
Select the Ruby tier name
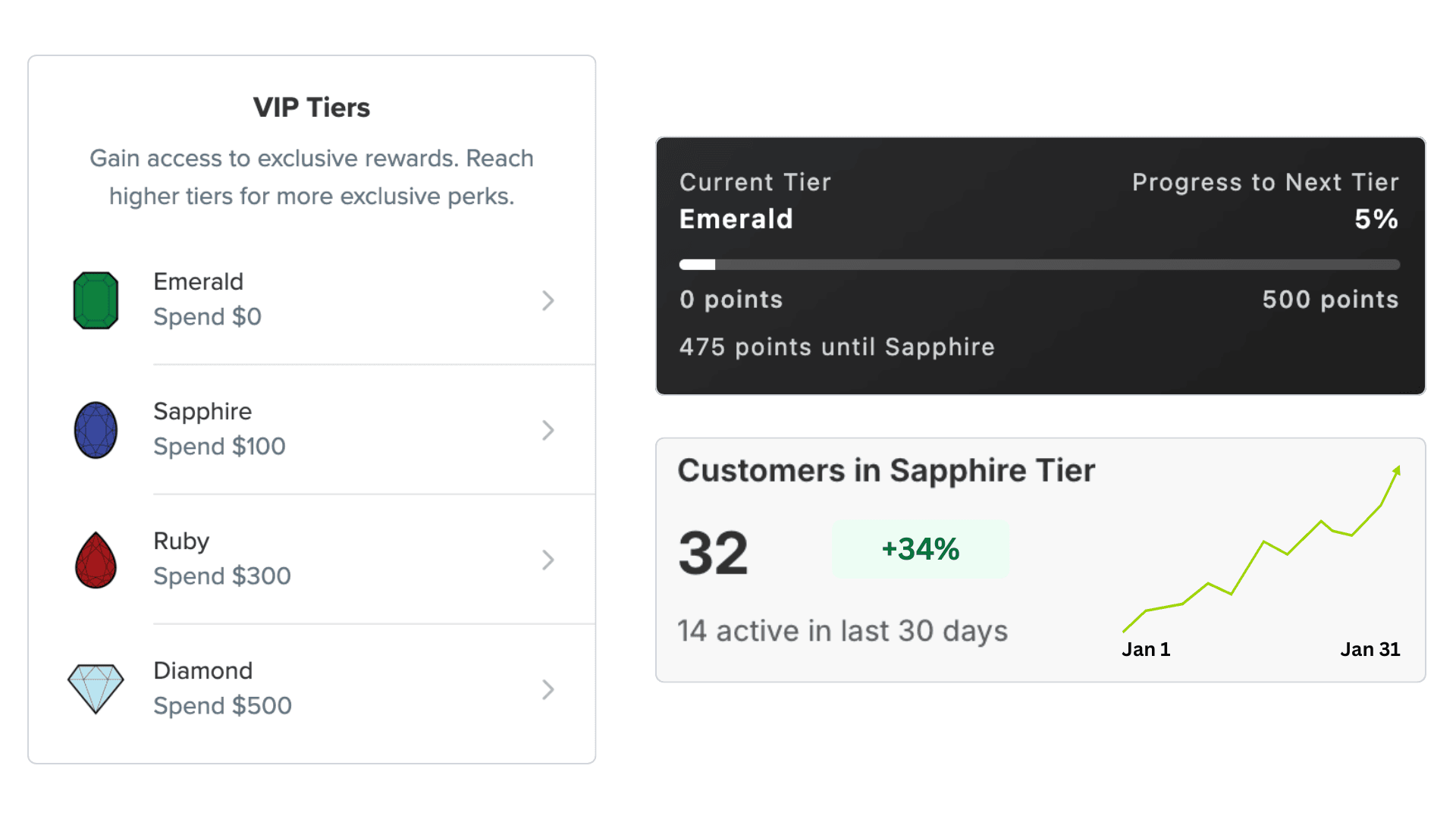181,541
